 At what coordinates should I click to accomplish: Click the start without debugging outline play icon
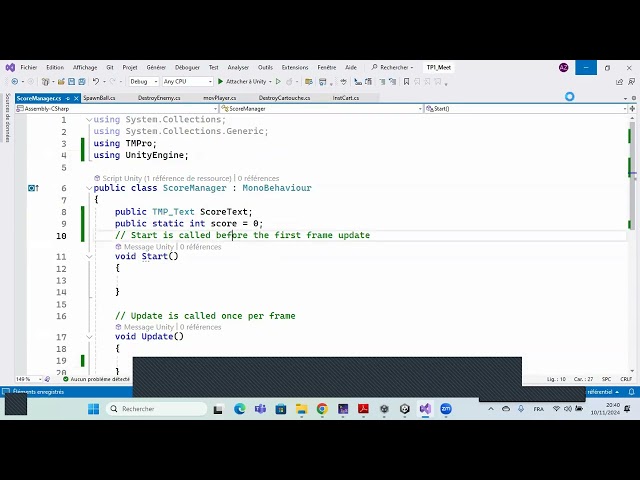(x=278, y=82)
